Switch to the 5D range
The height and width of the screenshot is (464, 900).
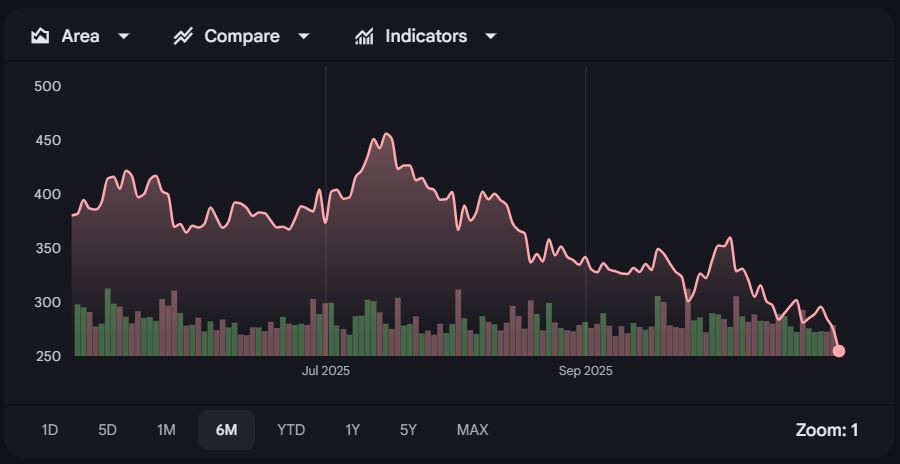(108, 430)
